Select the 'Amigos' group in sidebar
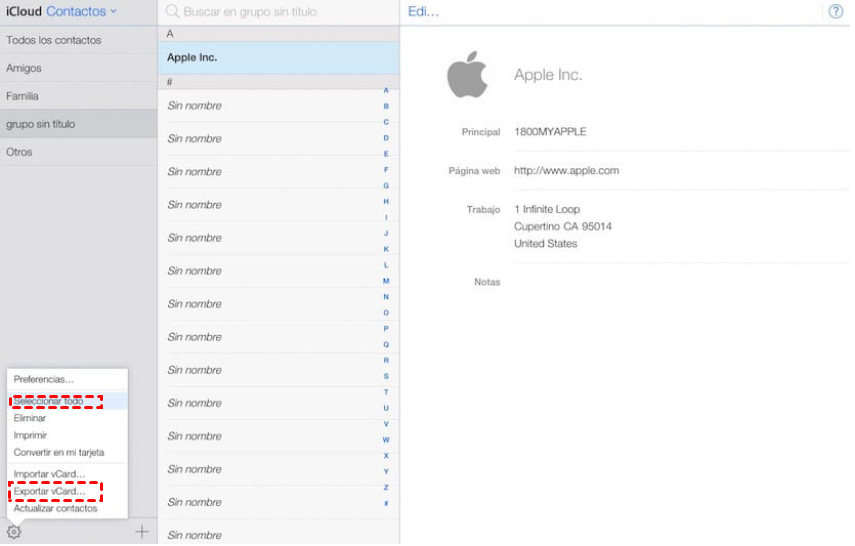The image size is (855, 546). [x=24, y=68]
